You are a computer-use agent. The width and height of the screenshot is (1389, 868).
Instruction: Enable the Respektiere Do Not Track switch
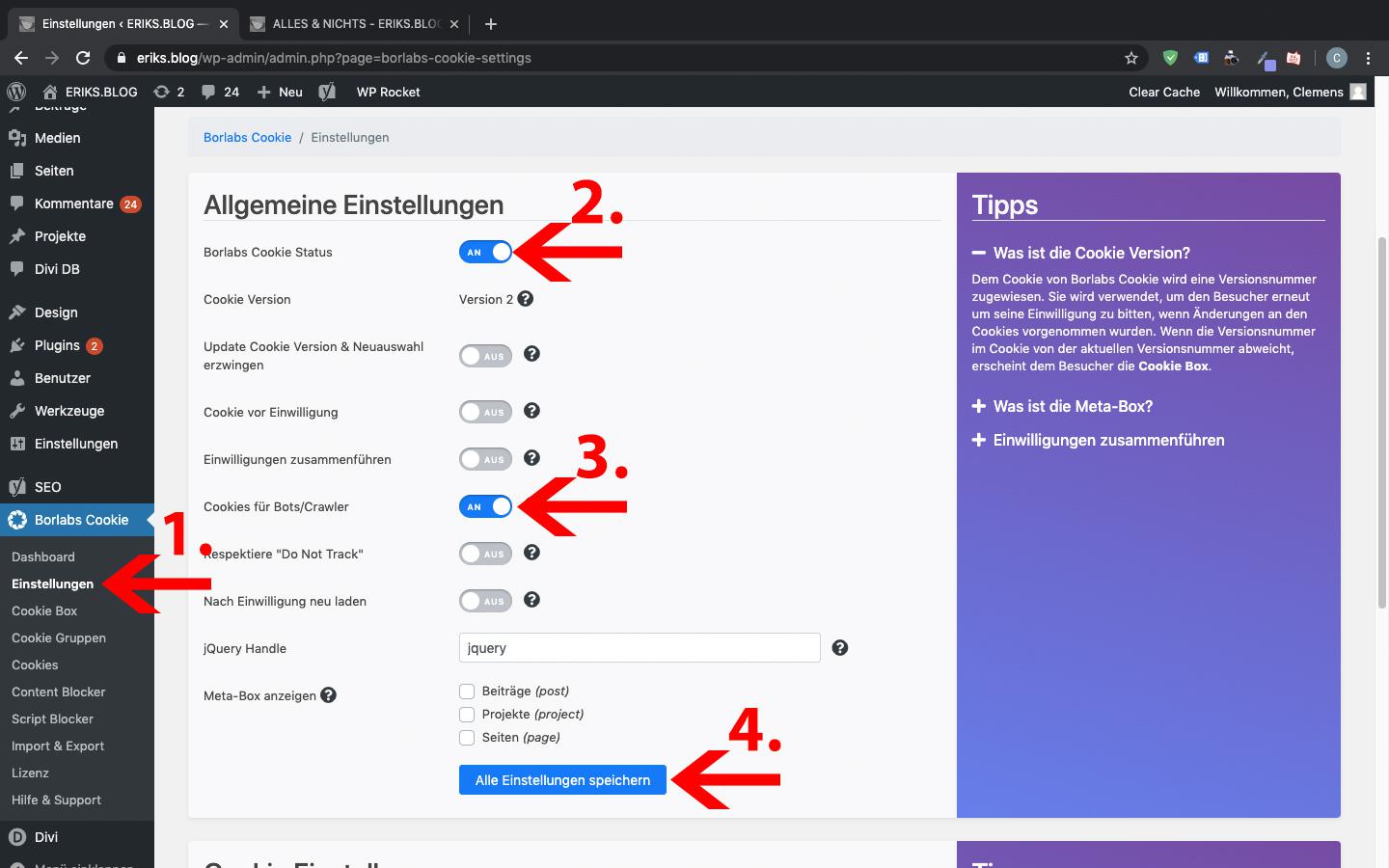(x=485, y=554)
